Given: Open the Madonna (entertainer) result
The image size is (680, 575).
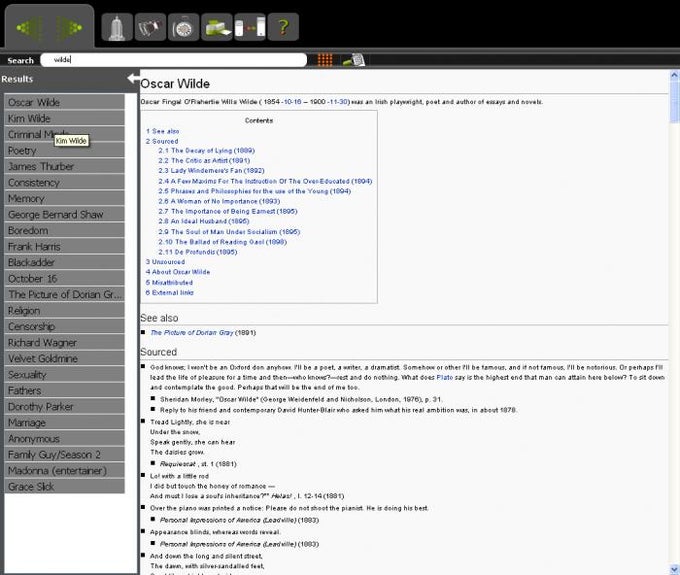Looking at the screenshot, I should (x=64, y=471).
